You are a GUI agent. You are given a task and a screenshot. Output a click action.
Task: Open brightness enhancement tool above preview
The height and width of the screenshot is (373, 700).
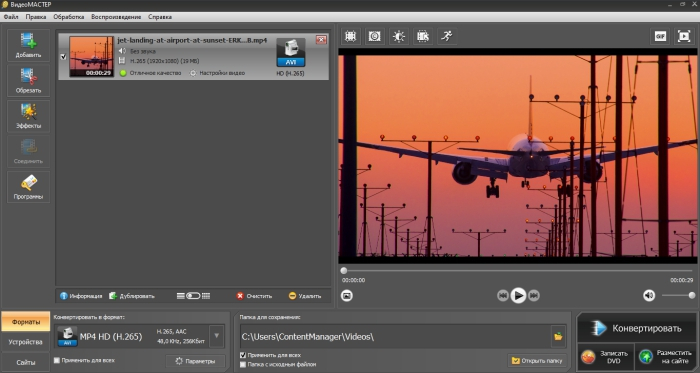coord(398,37)
